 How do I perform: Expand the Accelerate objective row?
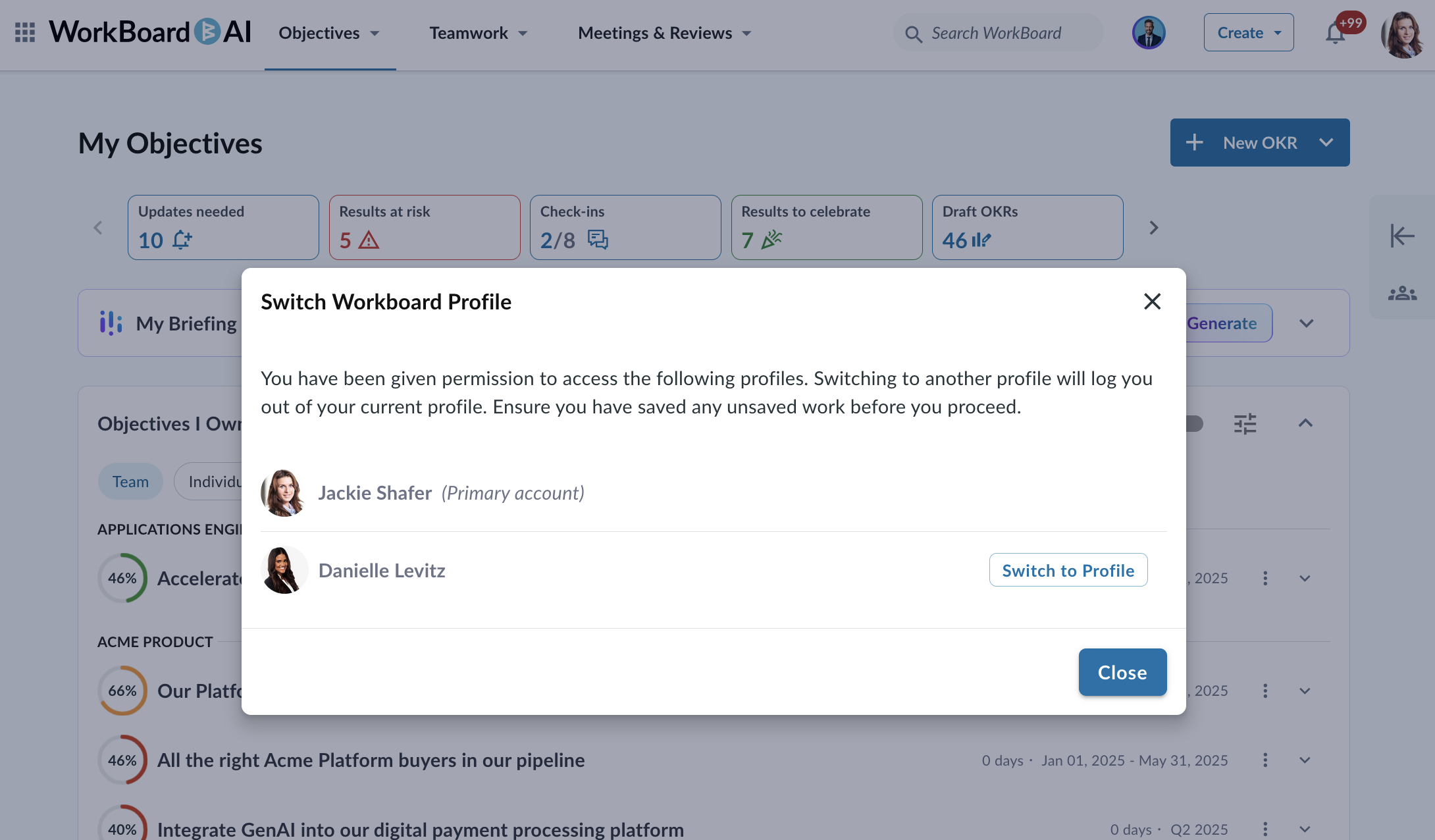[x=1305, y=579]
